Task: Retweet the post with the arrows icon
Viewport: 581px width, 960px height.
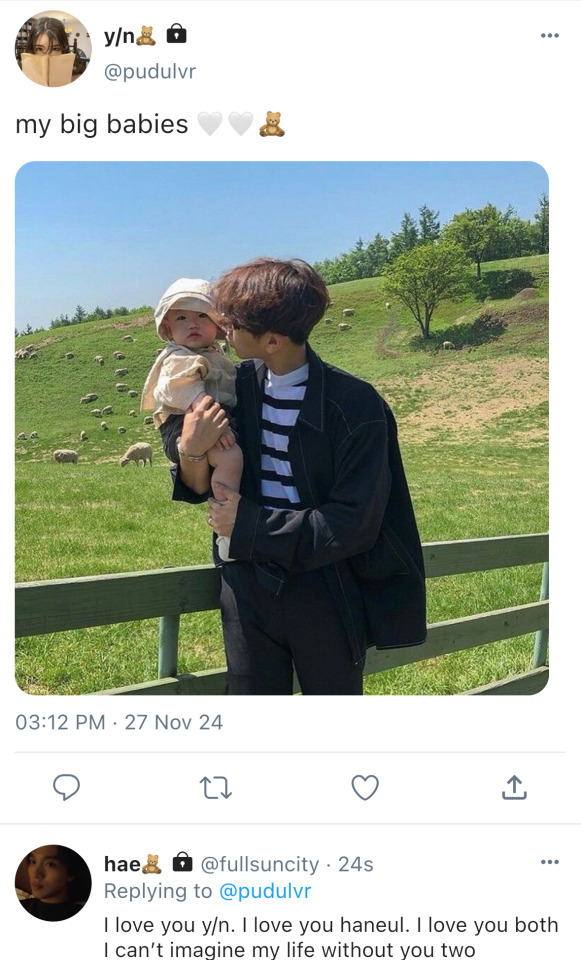Action: (216, 788)
